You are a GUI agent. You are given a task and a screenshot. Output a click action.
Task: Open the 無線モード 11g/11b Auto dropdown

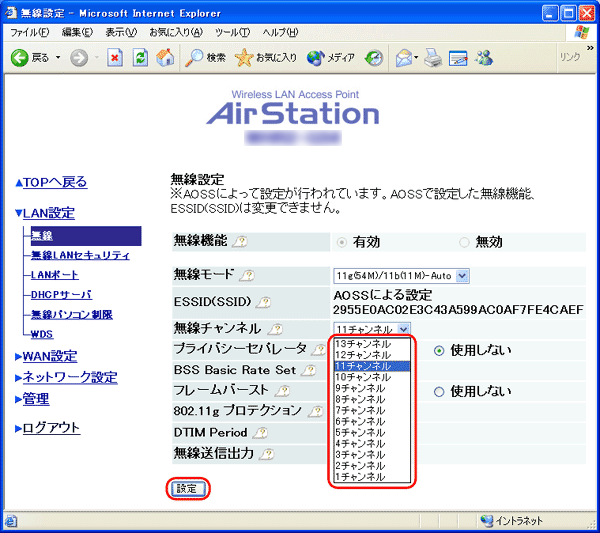(x=401, y=276)
